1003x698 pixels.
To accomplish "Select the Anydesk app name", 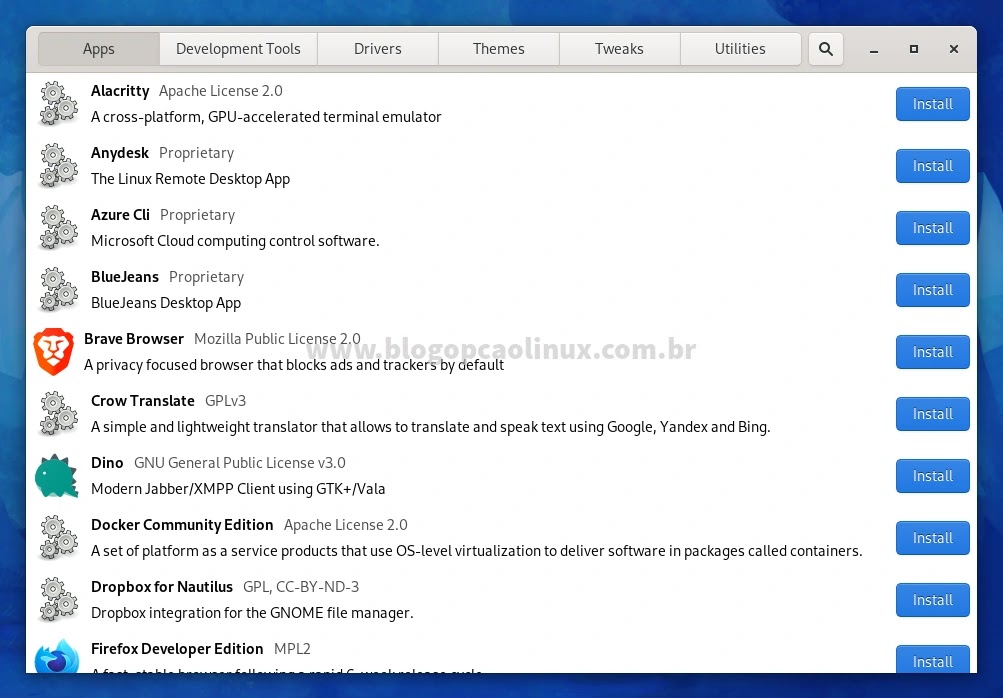I will (x=120, y=153).
